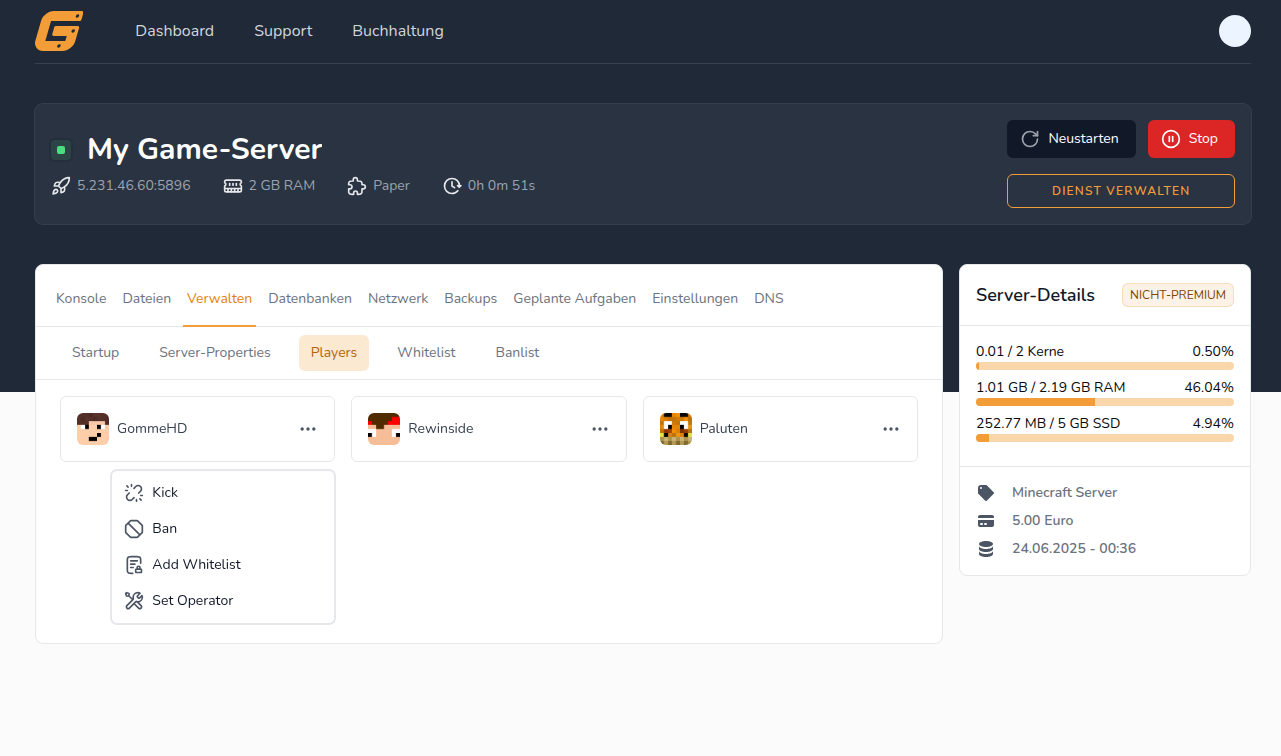Image resolution: width=1281 pixels, height=756 pixels.
Task: Click the Set Operator tools icon
Action: [133, 600]
